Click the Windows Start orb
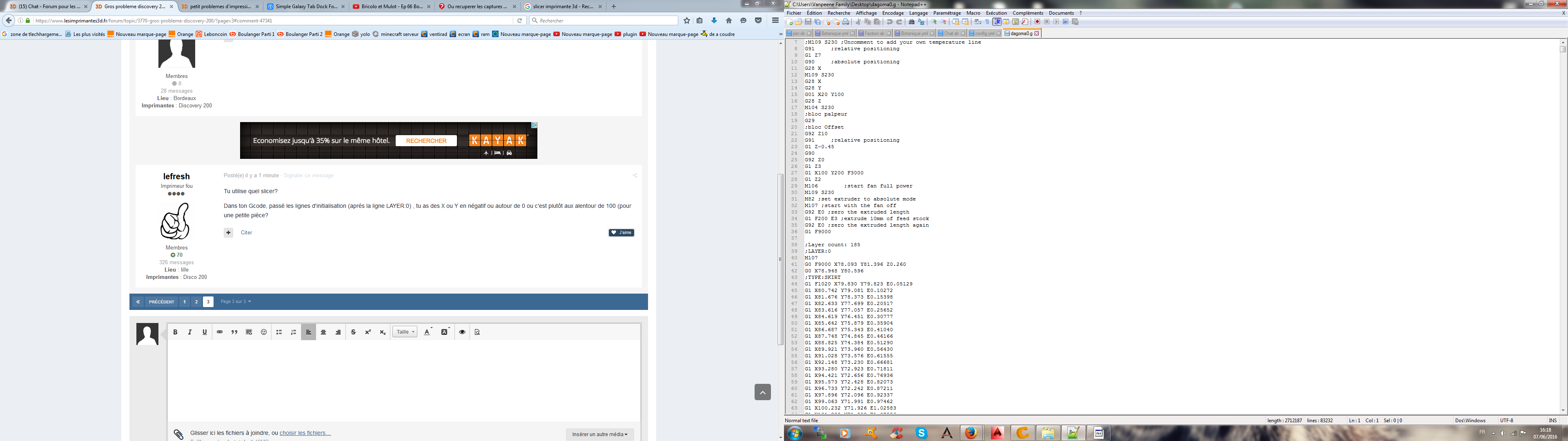Viewport: 1568px width, 441px height. pos(794,433)
